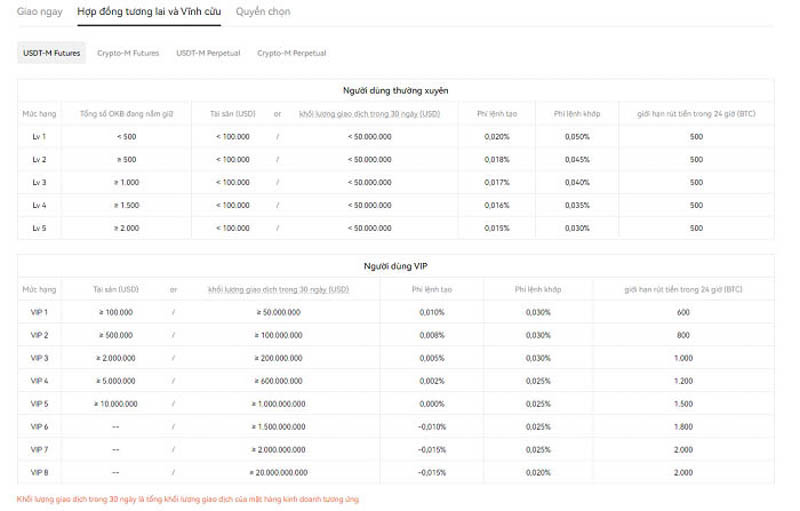Switch to the Giao ngay tab
800x511 pixels.
(x=39, y=11)
